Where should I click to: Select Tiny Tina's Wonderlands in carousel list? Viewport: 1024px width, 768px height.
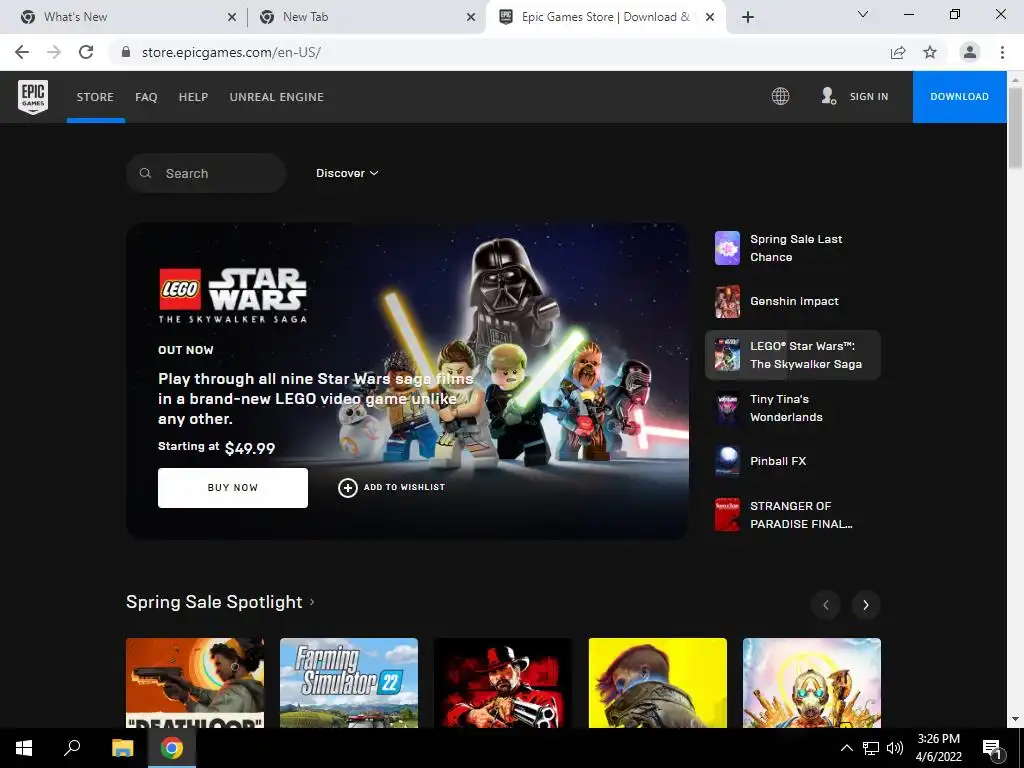(x=793, y=408)
